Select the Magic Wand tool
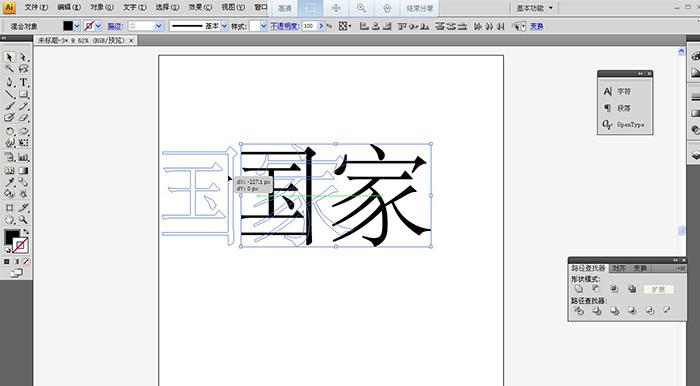700x386 pixels. [9, 69]
